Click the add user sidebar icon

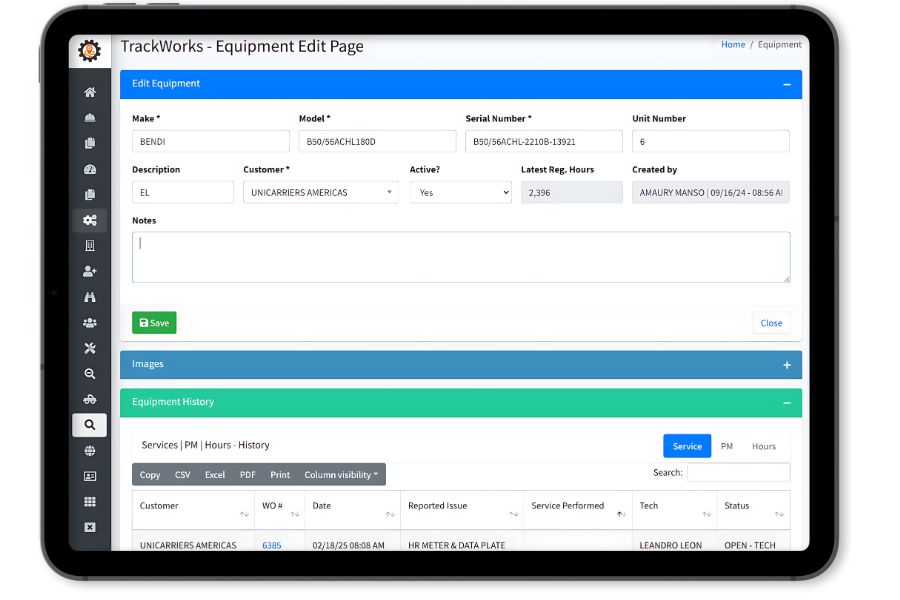click(90, 271)
